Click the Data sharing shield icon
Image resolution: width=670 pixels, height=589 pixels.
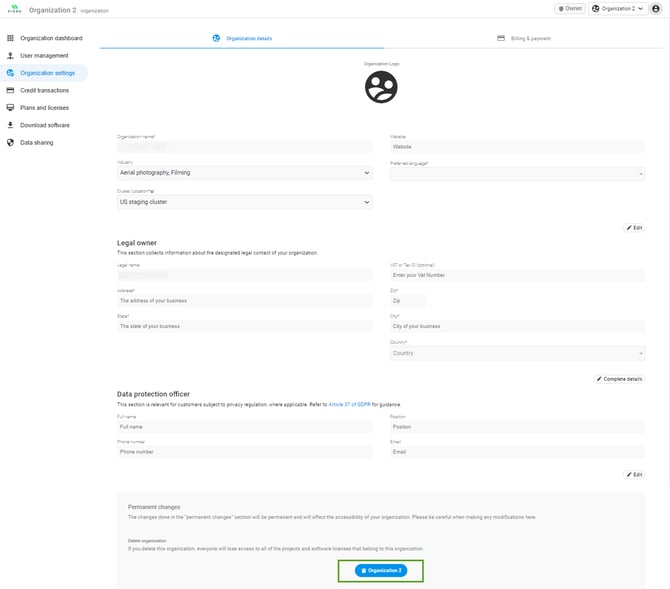click(x=10, y=142)
